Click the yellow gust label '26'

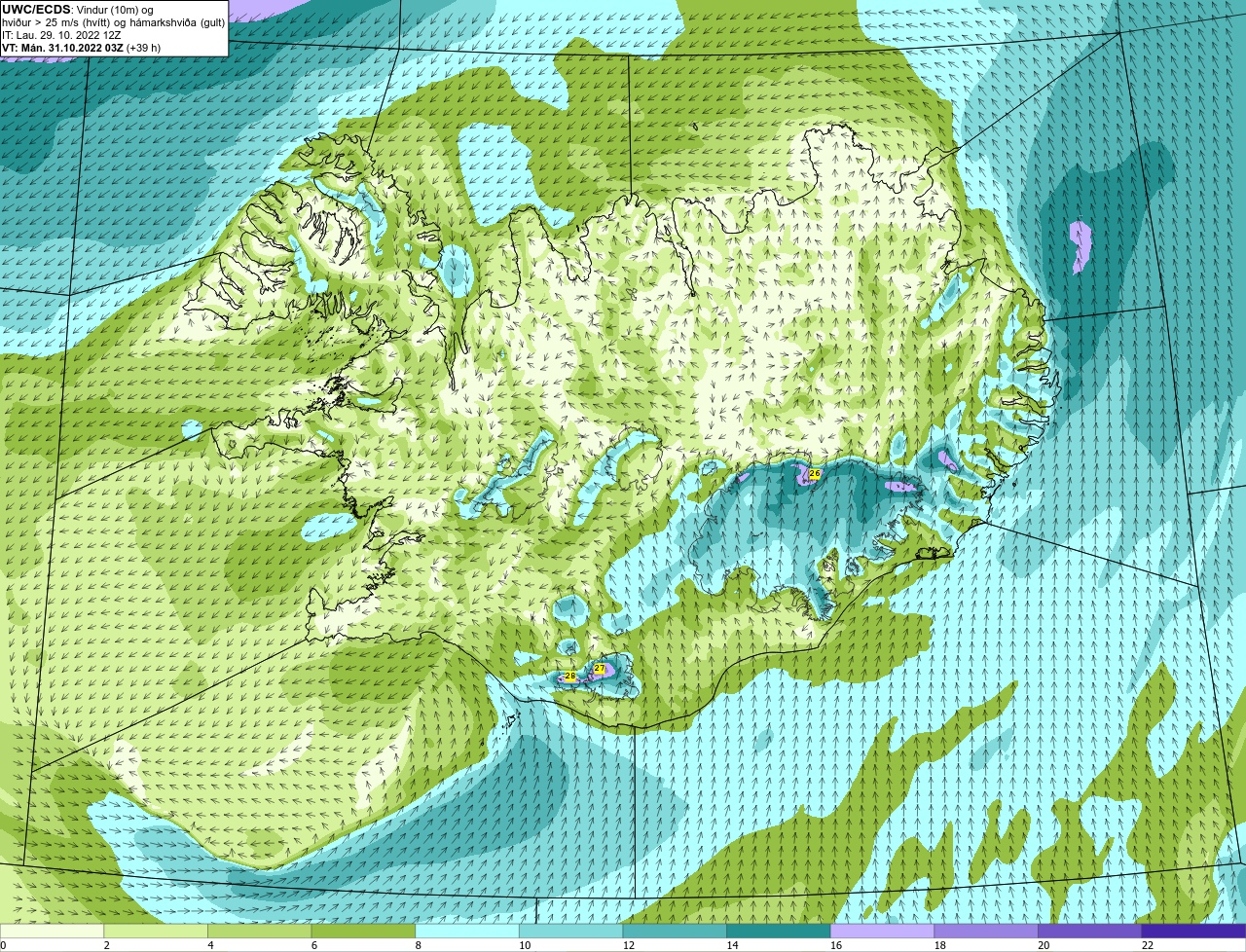815,473
